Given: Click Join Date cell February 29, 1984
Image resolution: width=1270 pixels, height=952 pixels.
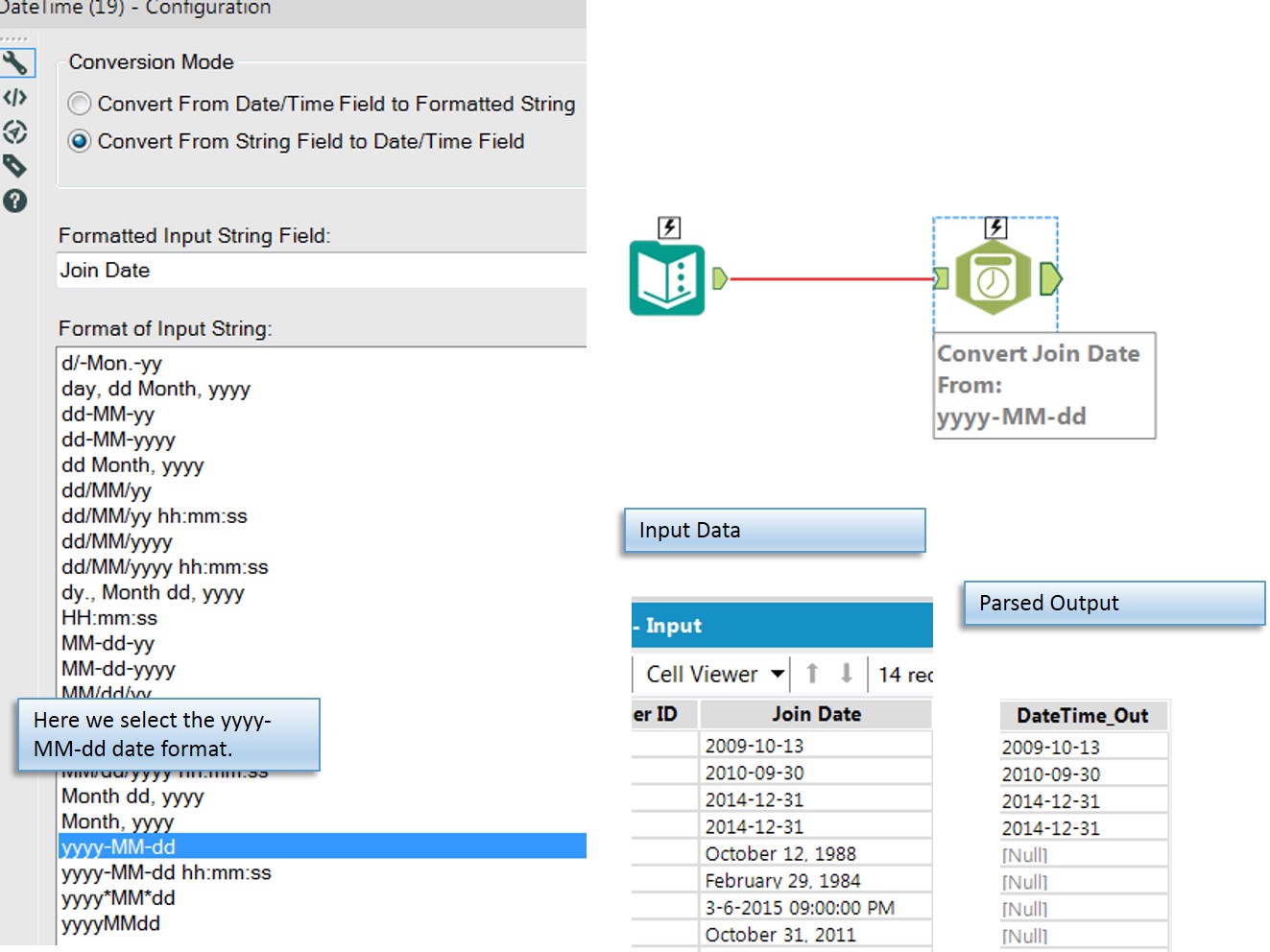Looking at the screenshot, I should 816,880.
